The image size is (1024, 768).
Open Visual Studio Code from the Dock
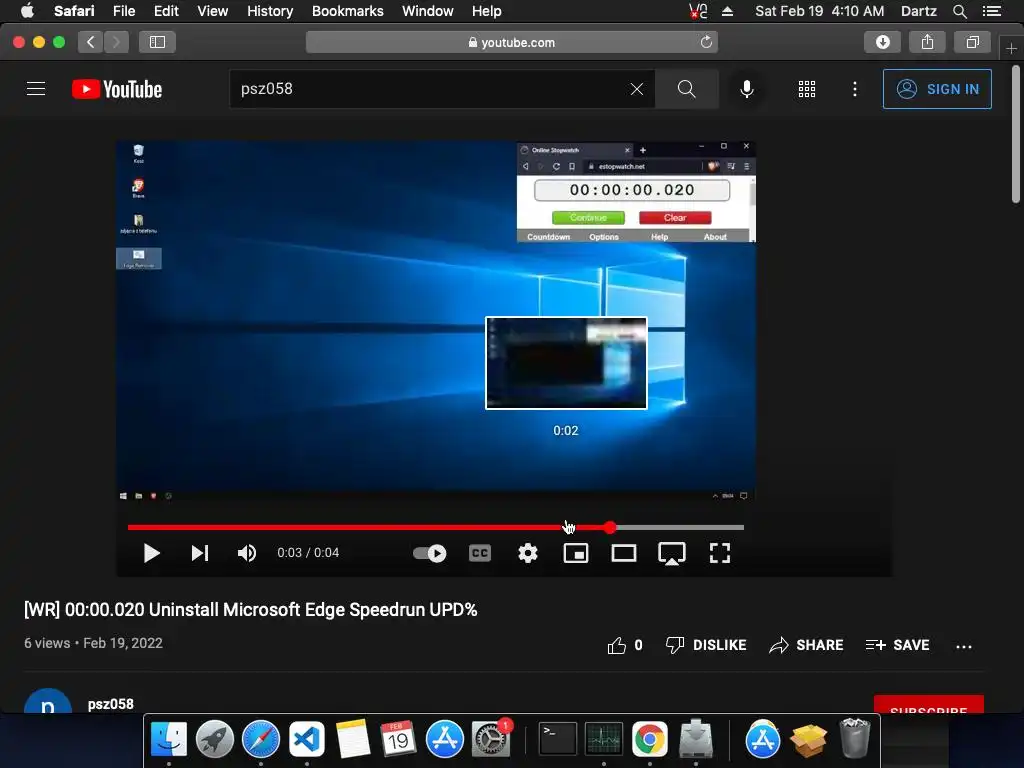306,739
